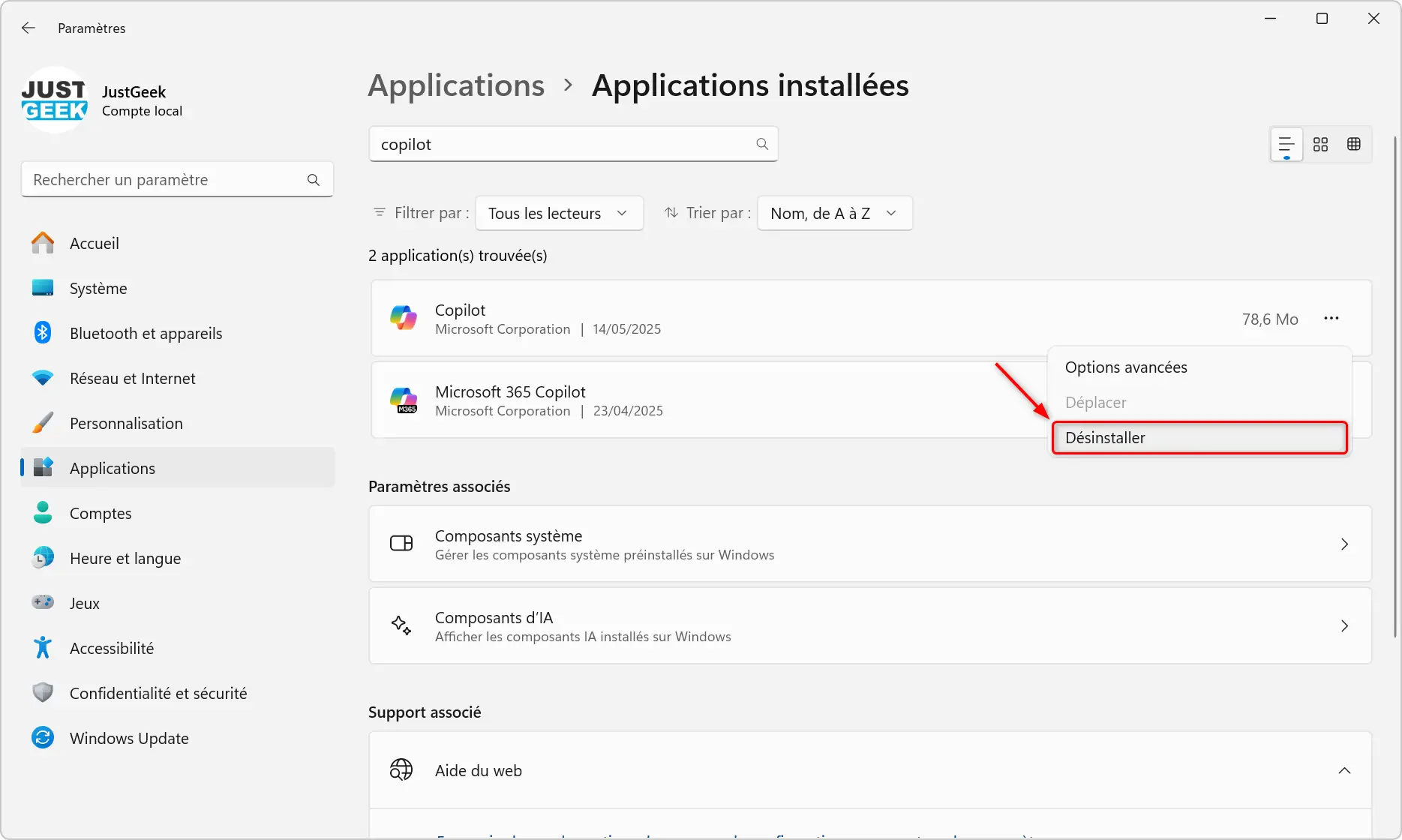Collapse the Aide du web section

1344,770
